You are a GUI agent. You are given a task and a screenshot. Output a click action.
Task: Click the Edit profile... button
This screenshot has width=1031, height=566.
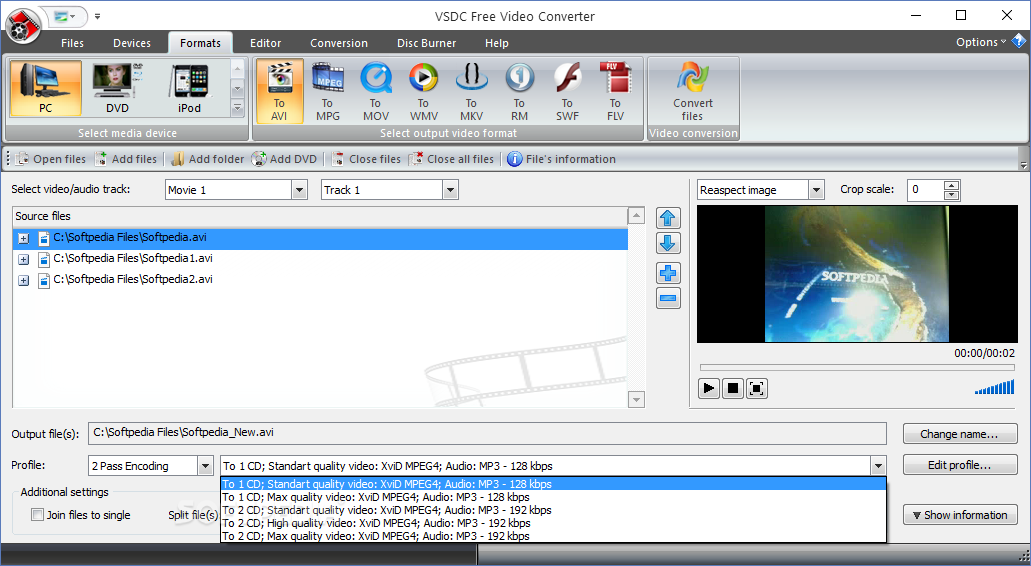click(960, 465)
